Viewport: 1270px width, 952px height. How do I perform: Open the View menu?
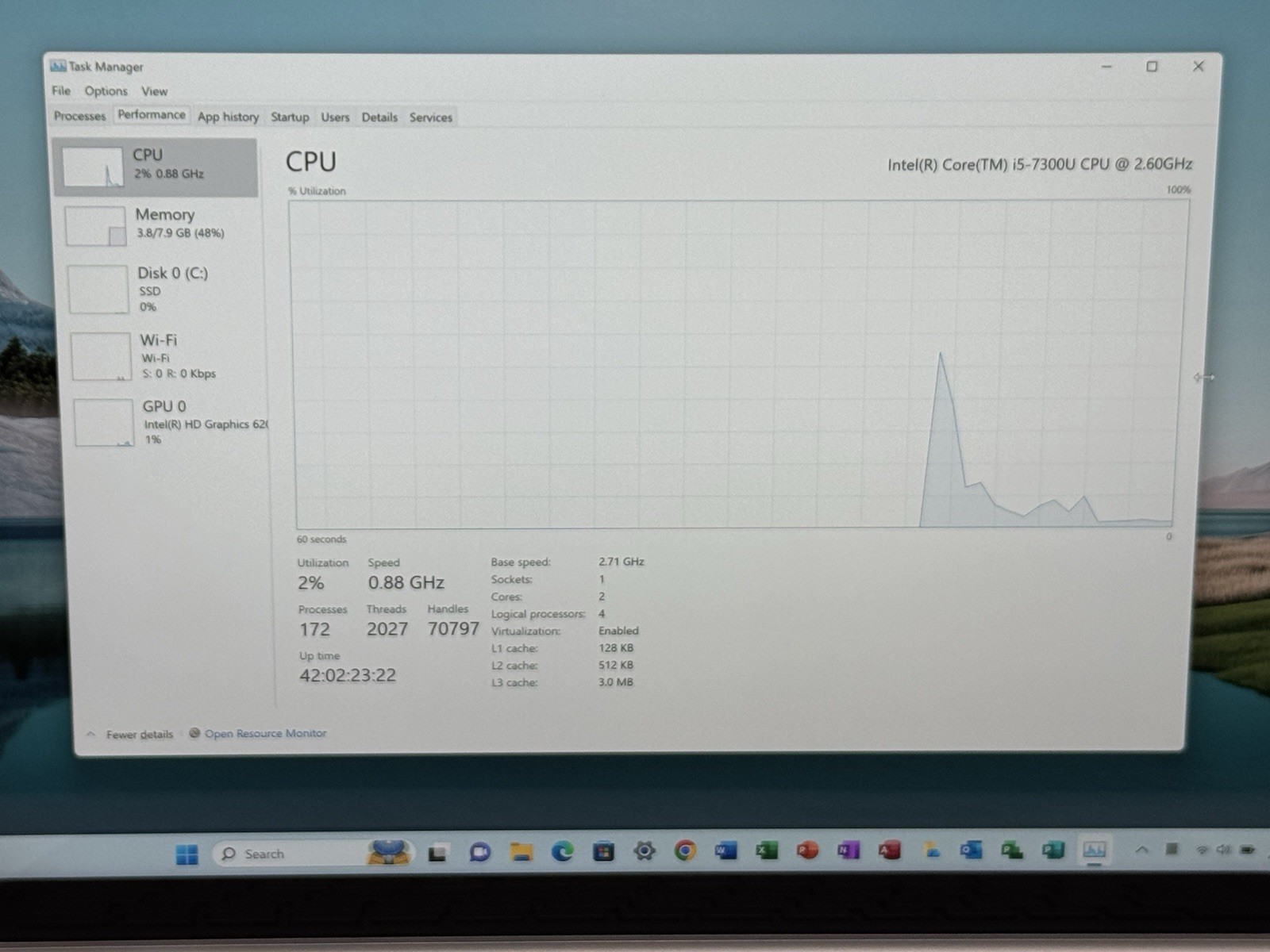[155, 91]
